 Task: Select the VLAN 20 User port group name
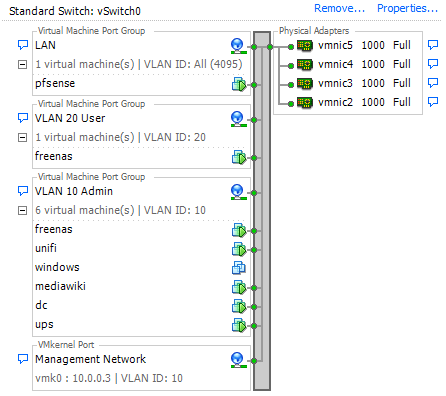pos(70,118)
